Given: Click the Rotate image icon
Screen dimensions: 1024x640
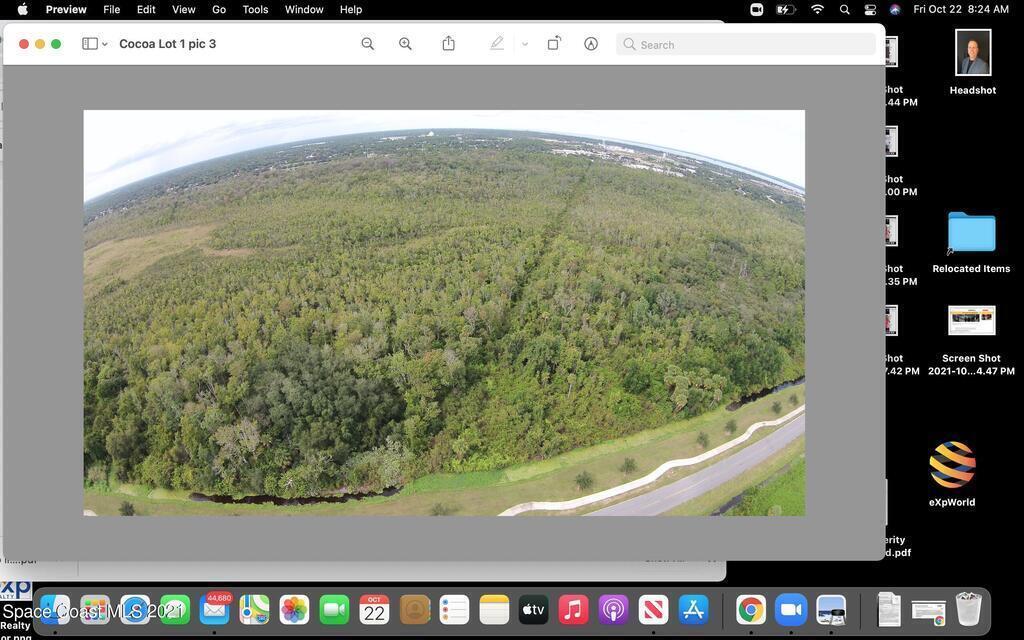Looking at the screenshot, I should (x=554, y=44).
